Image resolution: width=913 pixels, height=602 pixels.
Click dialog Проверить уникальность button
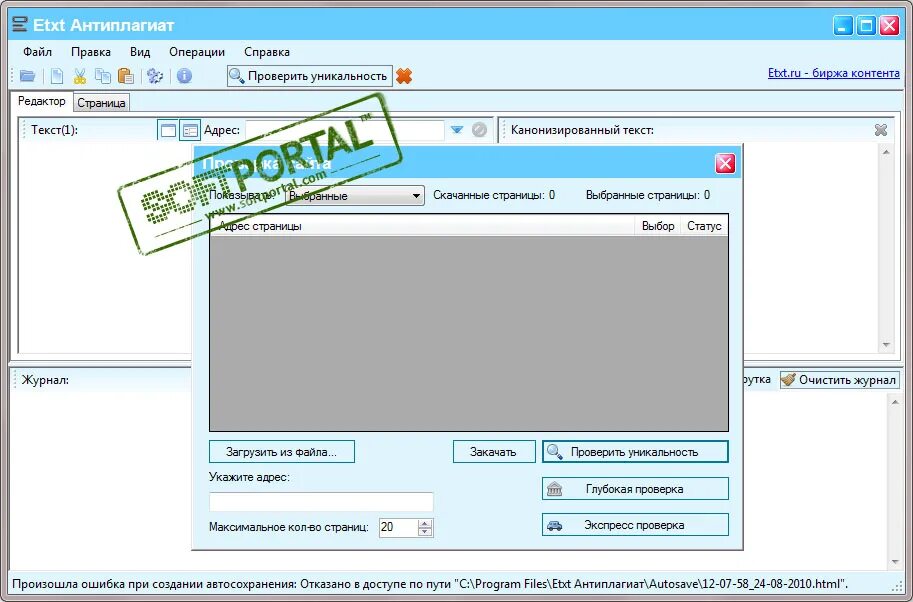(x=635, y=452)
